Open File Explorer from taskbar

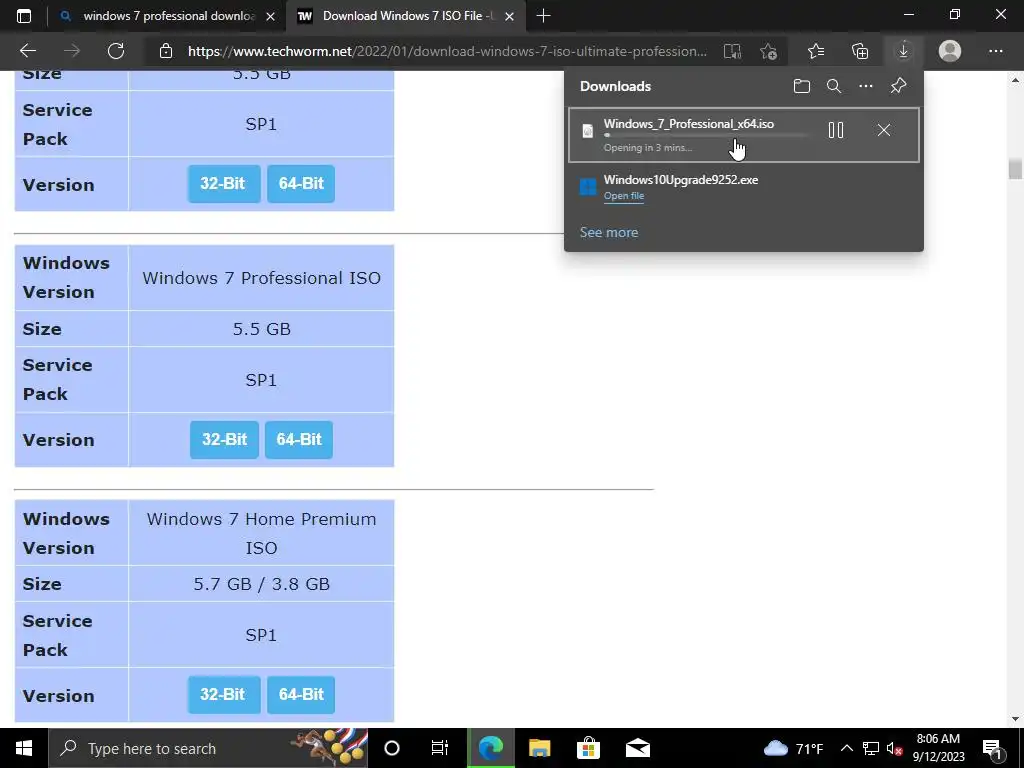(x=539, y=748)
